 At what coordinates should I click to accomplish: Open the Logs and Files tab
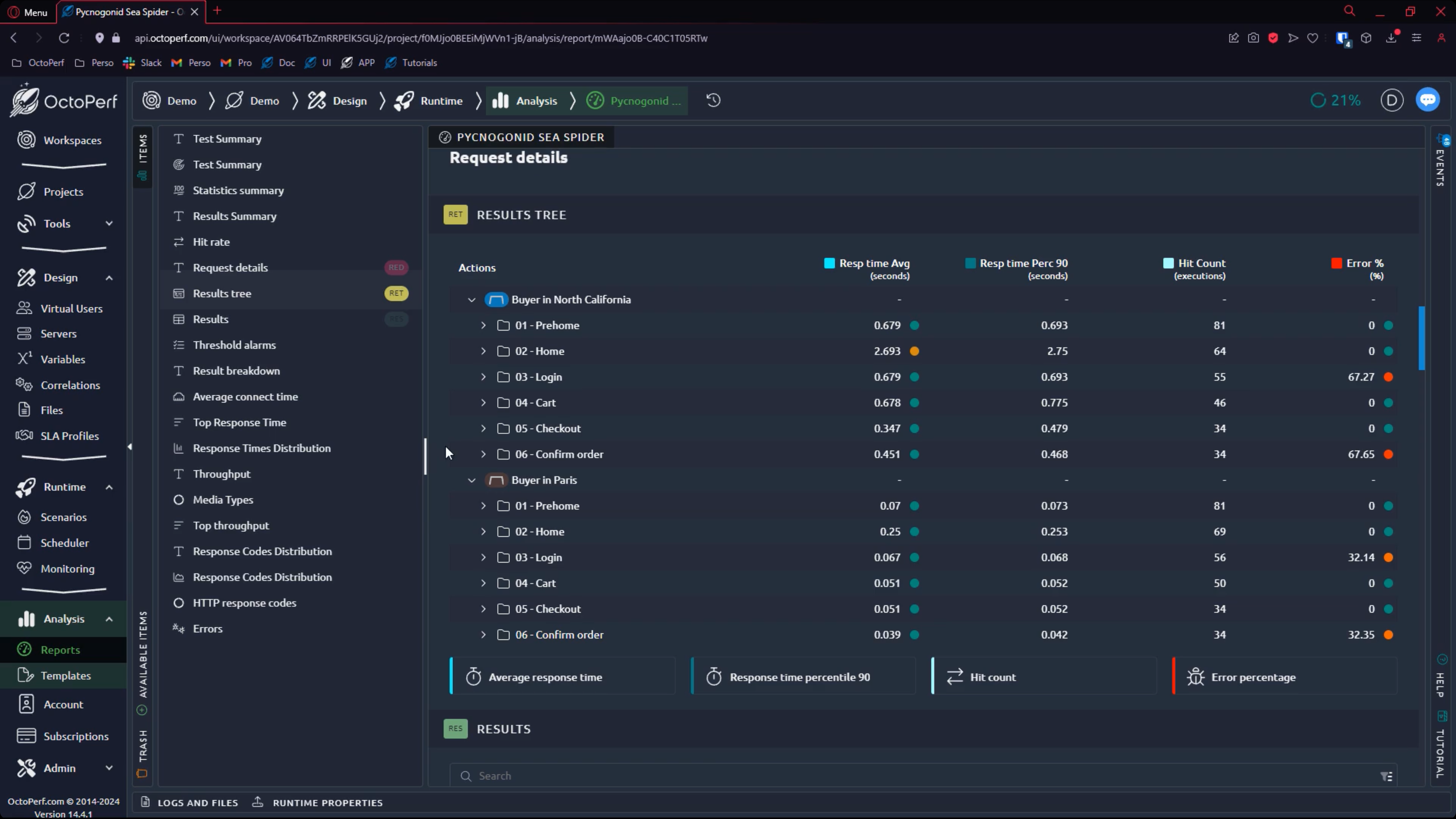189,803
